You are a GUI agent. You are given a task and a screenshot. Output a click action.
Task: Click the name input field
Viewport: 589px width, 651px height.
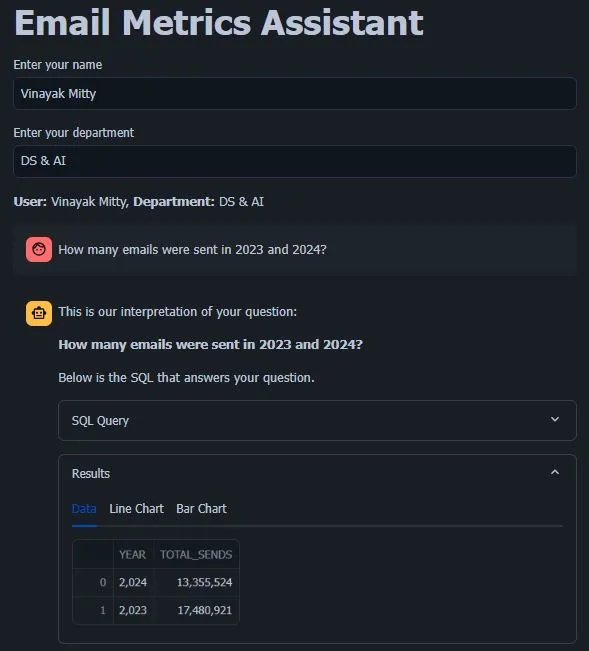click(x=295, y=94)
